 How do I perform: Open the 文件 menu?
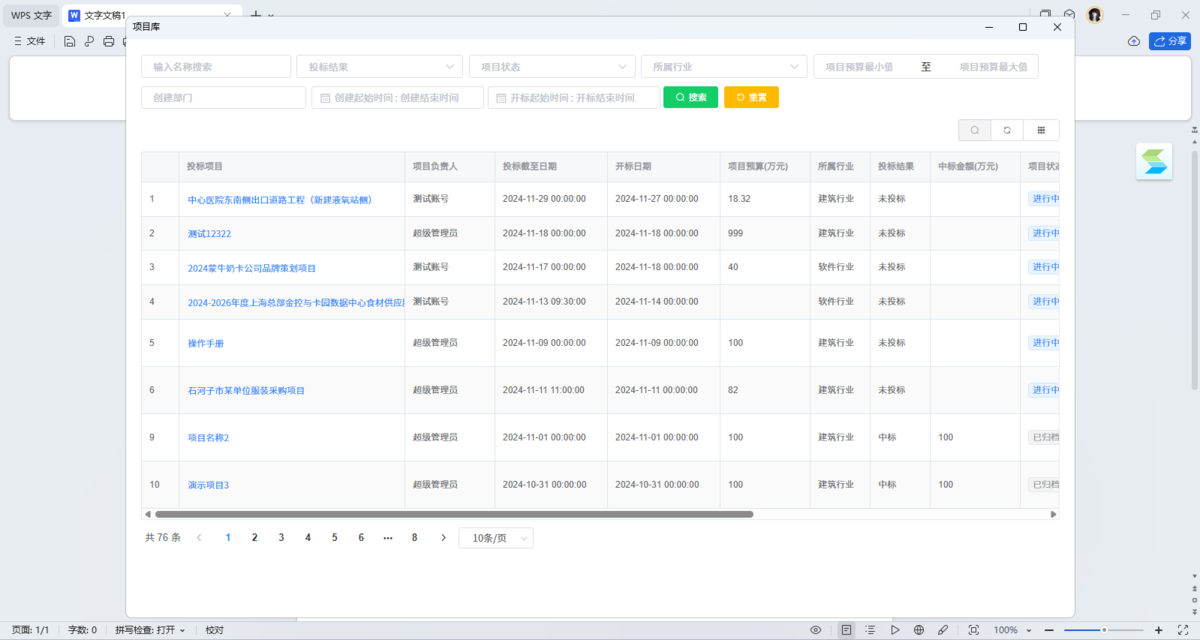(30, 41)
